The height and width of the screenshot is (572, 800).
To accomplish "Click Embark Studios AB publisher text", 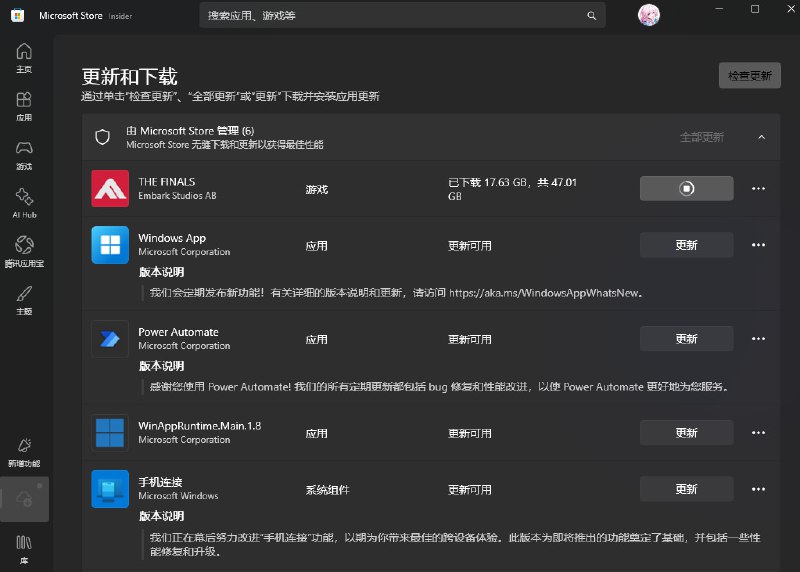I will pyautogui.click(x=177, y=196).
